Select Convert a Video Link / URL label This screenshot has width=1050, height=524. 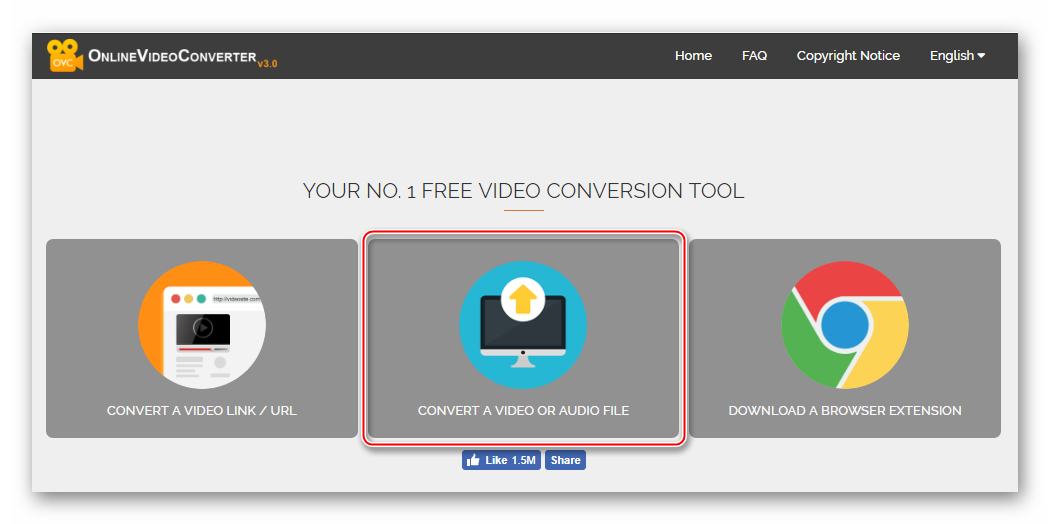(x=202, y=410)
